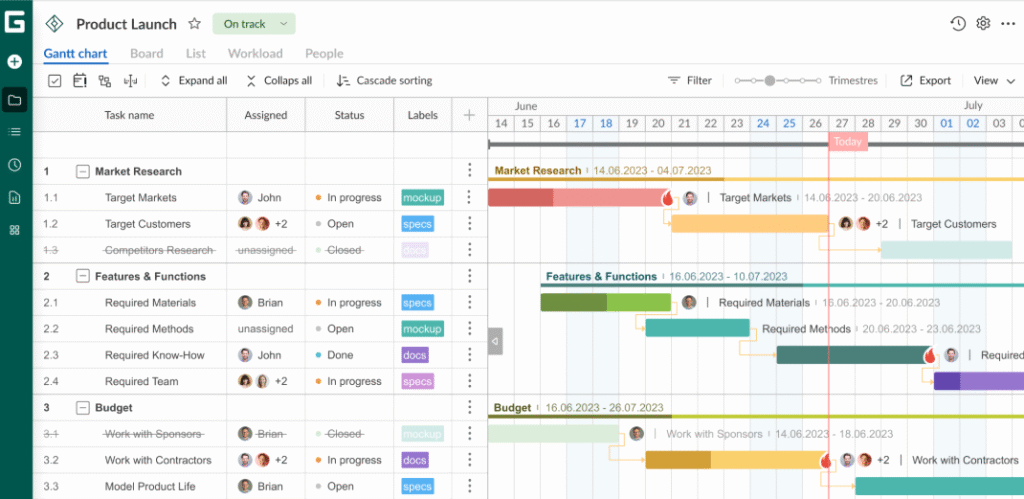Screen dimensions: 1024x499
Task: Click Expand all button
Action: coord(193,81)
